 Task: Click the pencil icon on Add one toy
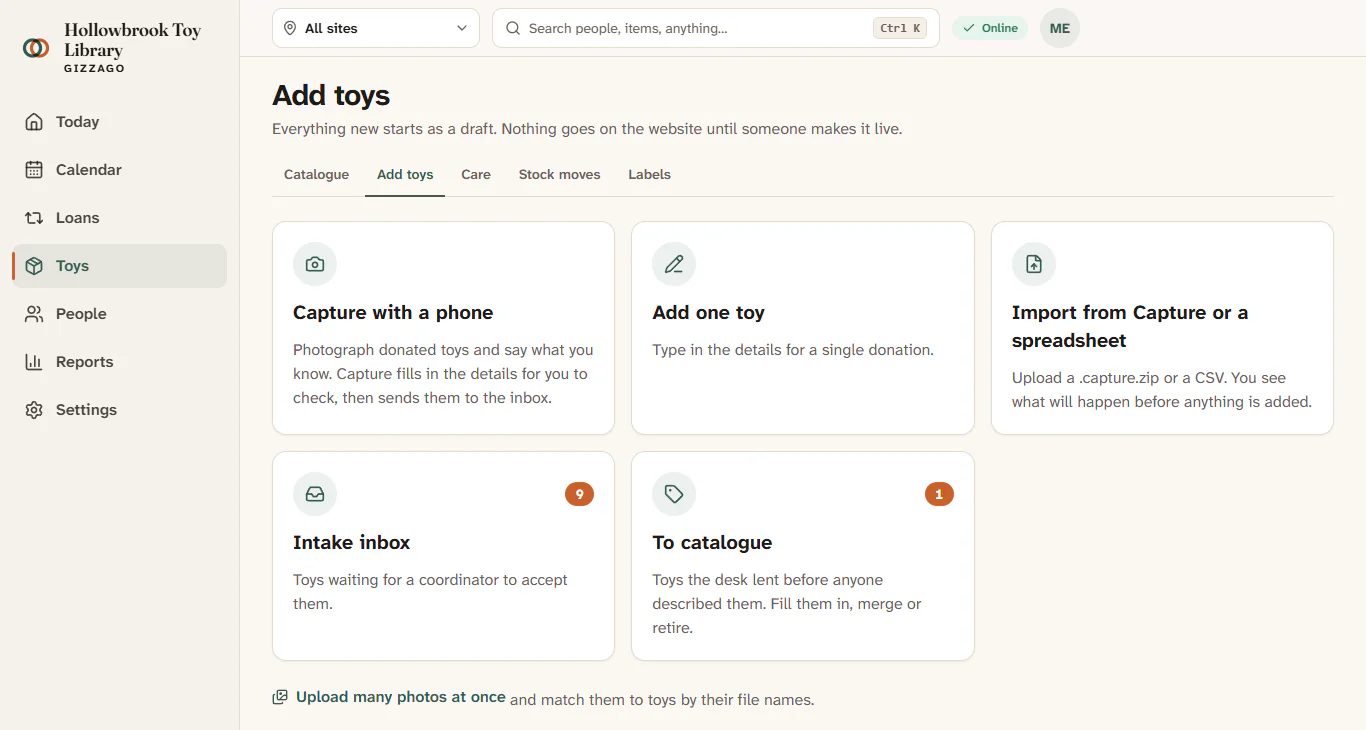[674, 264]
